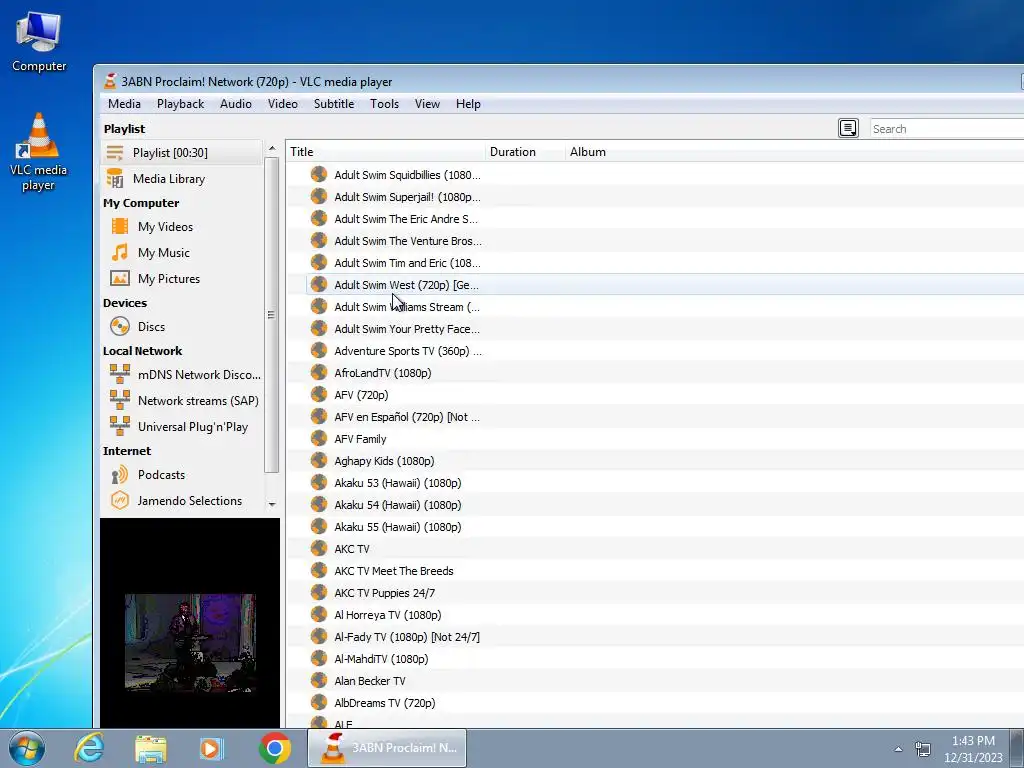
Task: Select Adult Swim West (720p) entry
Action: point(406,285)
